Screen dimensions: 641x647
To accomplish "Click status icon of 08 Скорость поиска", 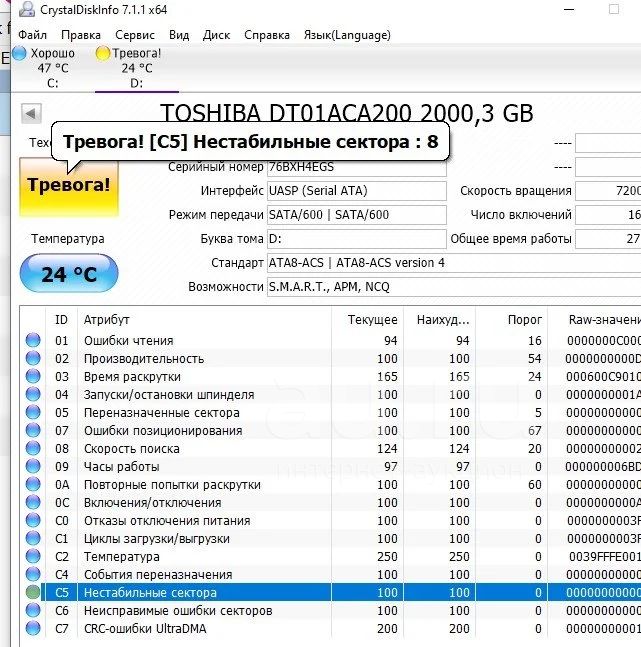I will [x=33, y=449].
